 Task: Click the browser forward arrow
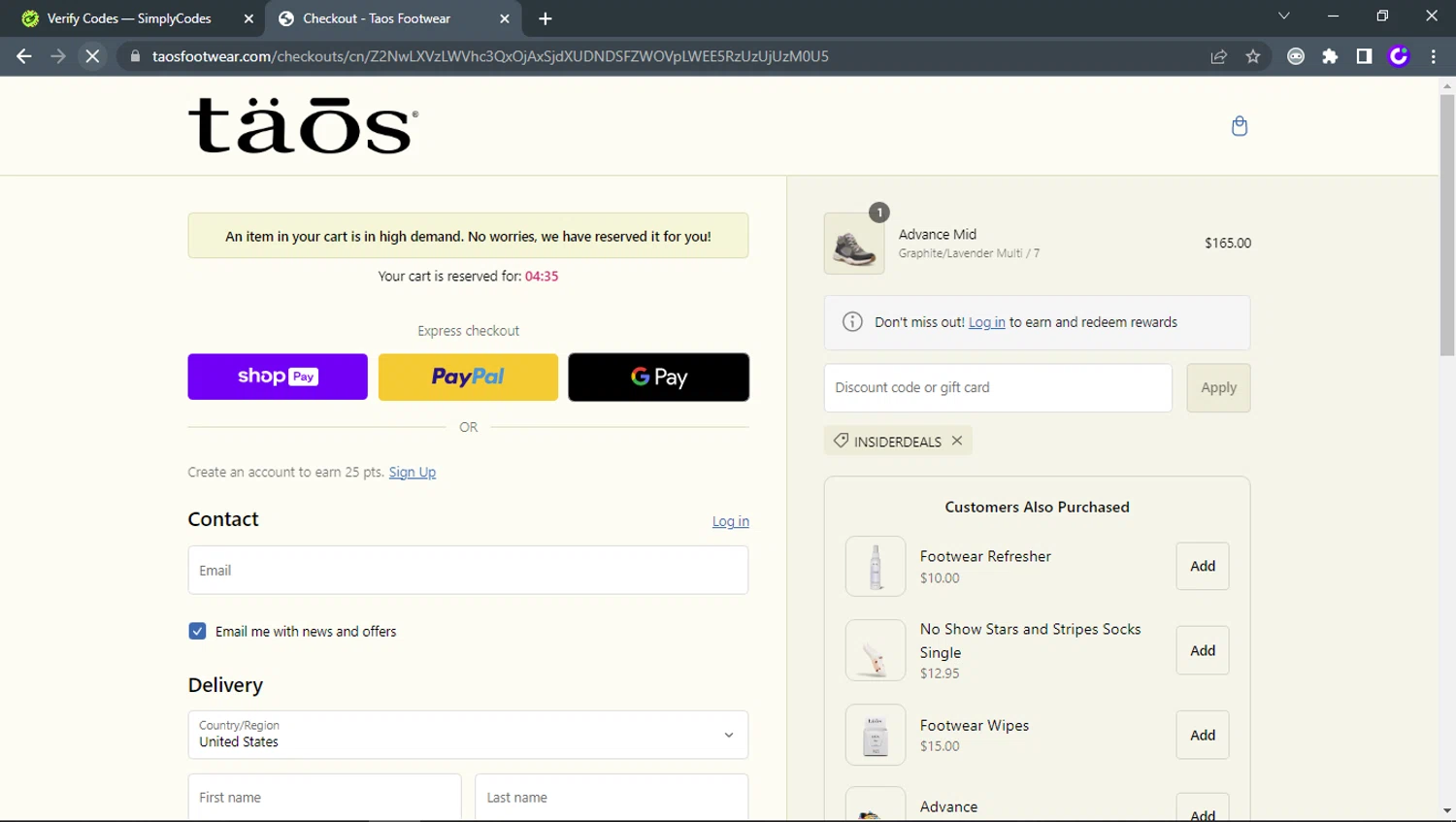click(58, 56)
